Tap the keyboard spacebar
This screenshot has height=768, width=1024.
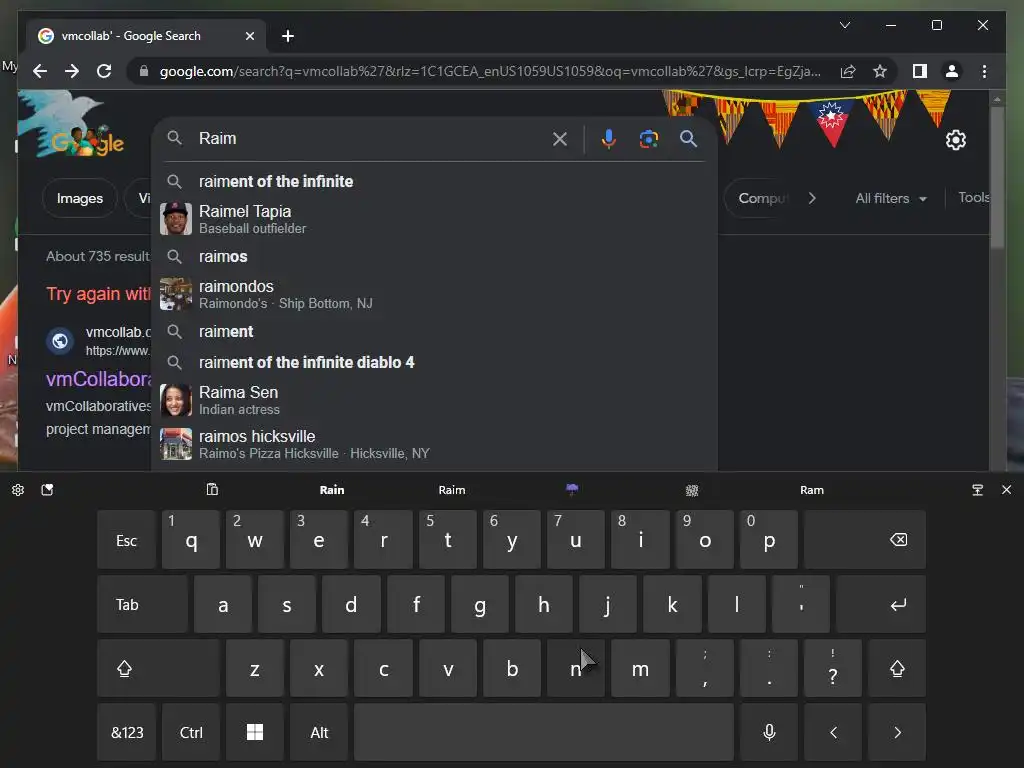(543, 732)
